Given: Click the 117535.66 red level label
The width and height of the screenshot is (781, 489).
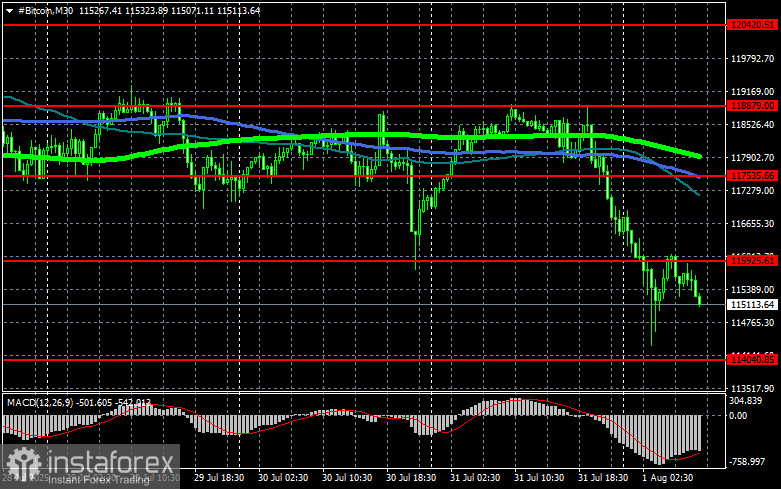Looking at the screenshot, I should click(752, 176).
